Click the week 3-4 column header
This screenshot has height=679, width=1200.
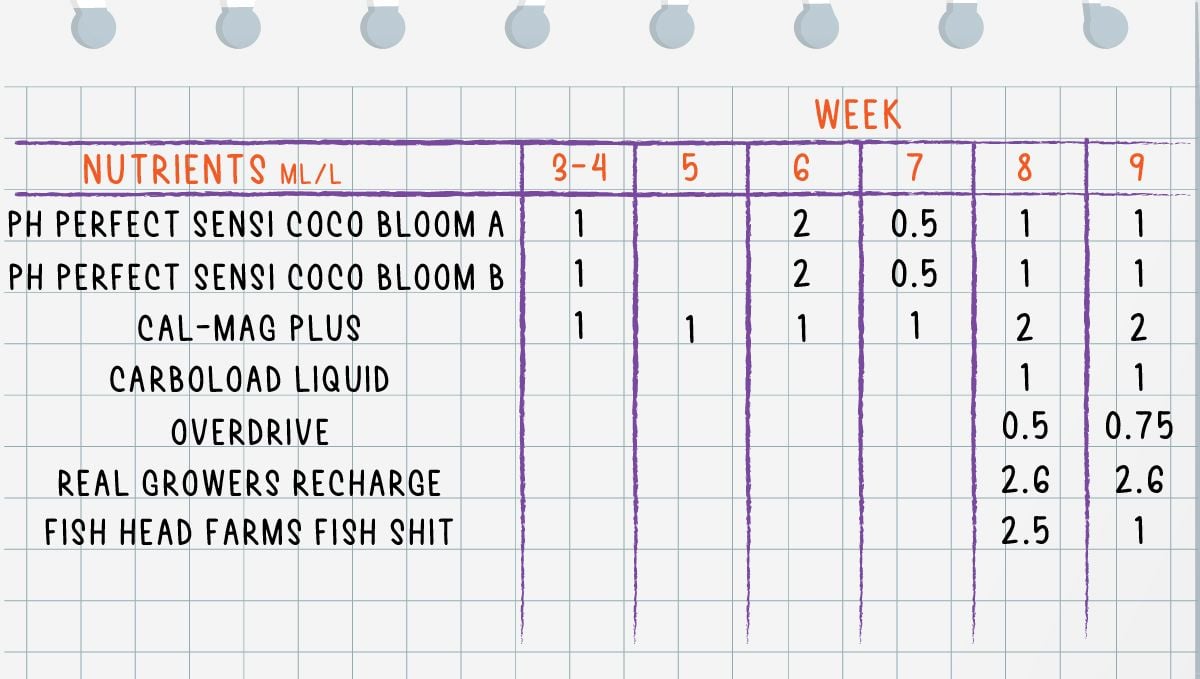[579, 168]
